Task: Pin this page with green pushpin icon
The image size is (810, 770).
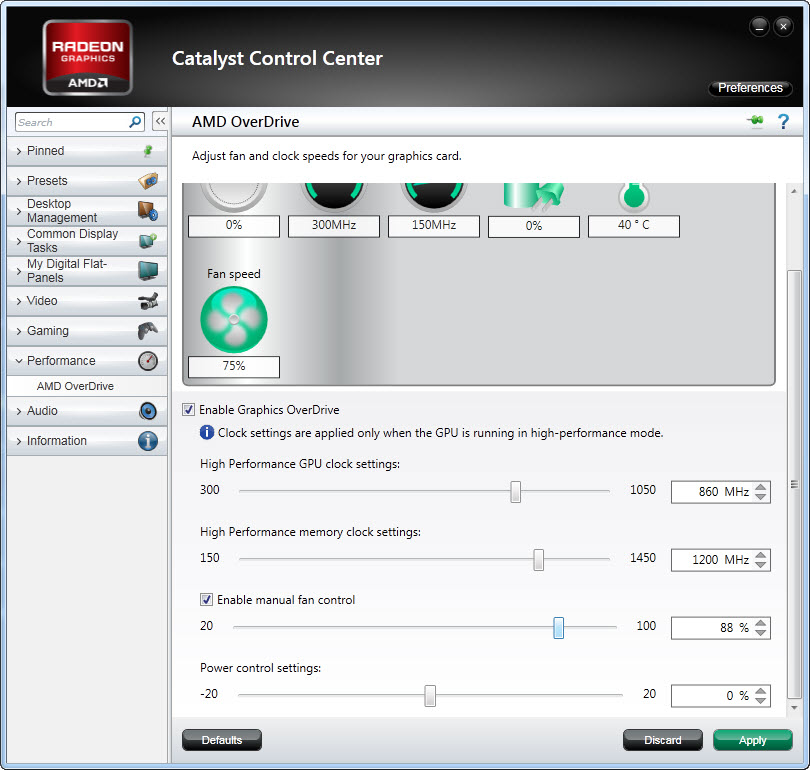Action: coord(755,121)
